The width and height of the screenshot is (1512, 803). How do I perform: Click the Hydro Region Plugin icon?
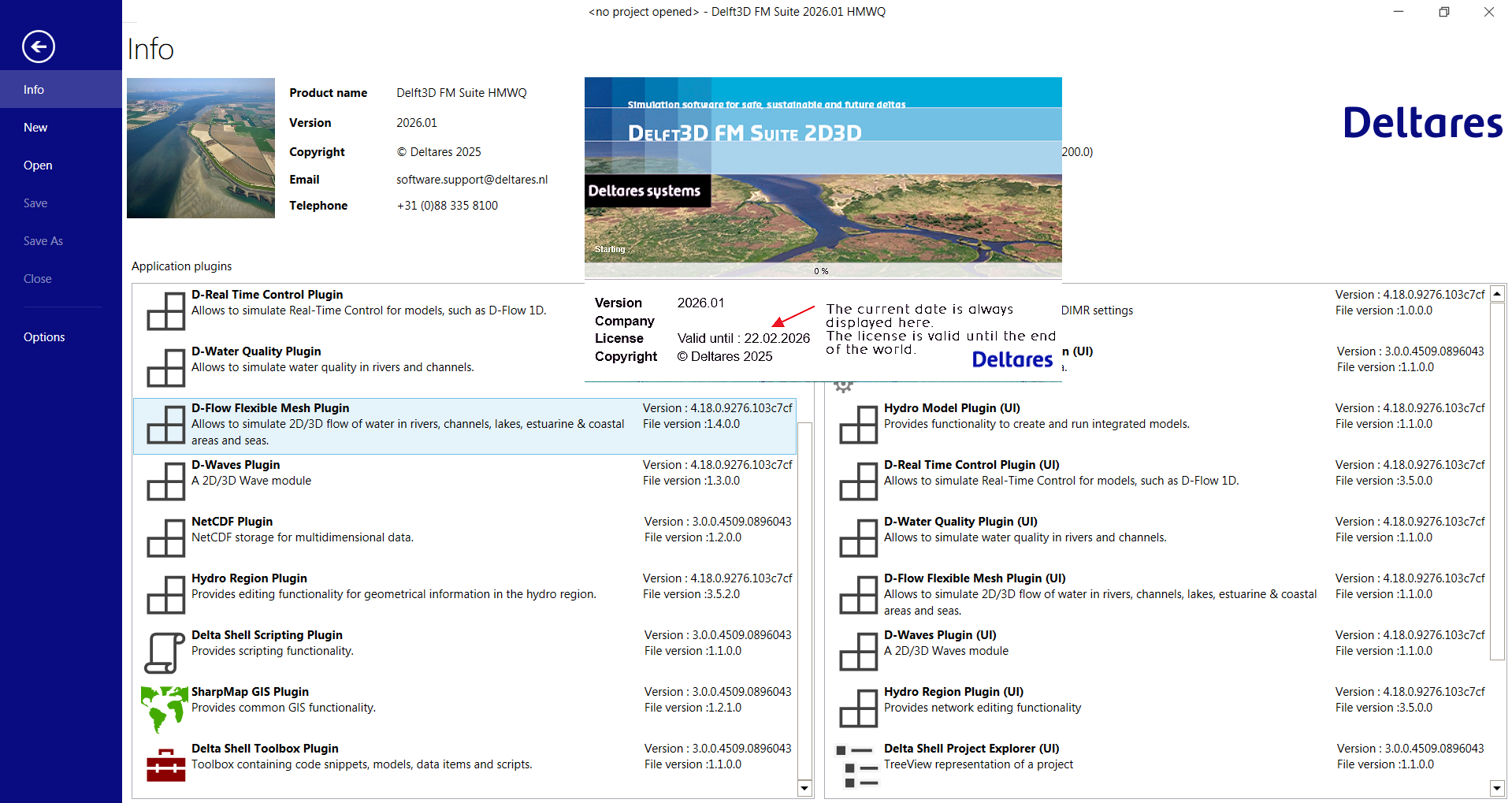pyautogui.click(x=166, y=595)
